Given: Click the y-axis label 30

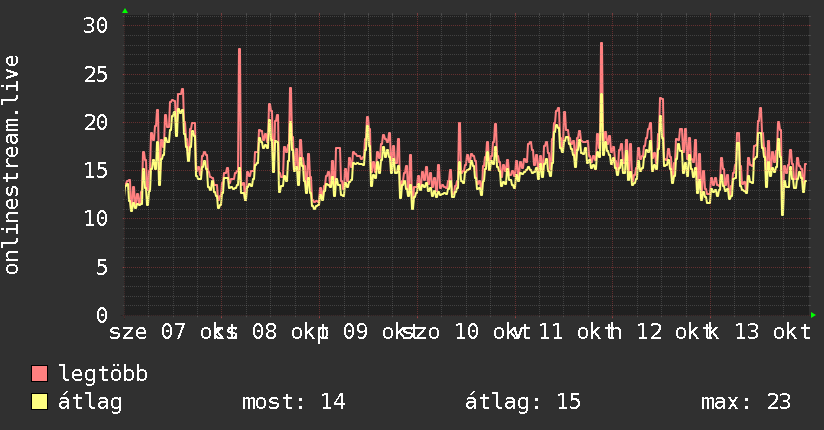Looking at the screenshot, I should click(96, 25).
